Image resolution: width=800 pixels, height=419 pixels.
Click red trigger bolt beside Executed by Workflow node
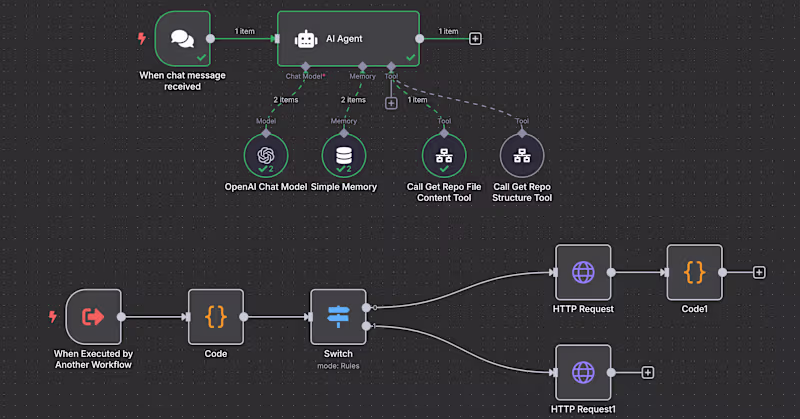[53, 316]
